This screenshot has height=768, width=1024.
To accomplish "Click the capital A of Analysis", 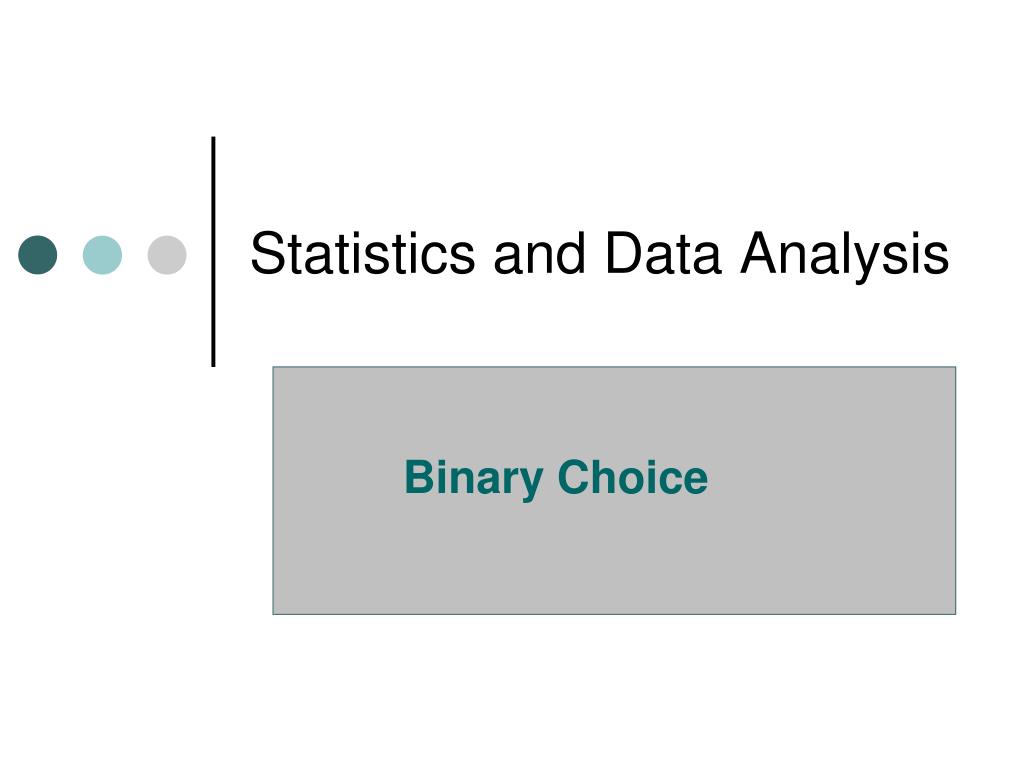I will pyautogui.click(x=761, y=253).
